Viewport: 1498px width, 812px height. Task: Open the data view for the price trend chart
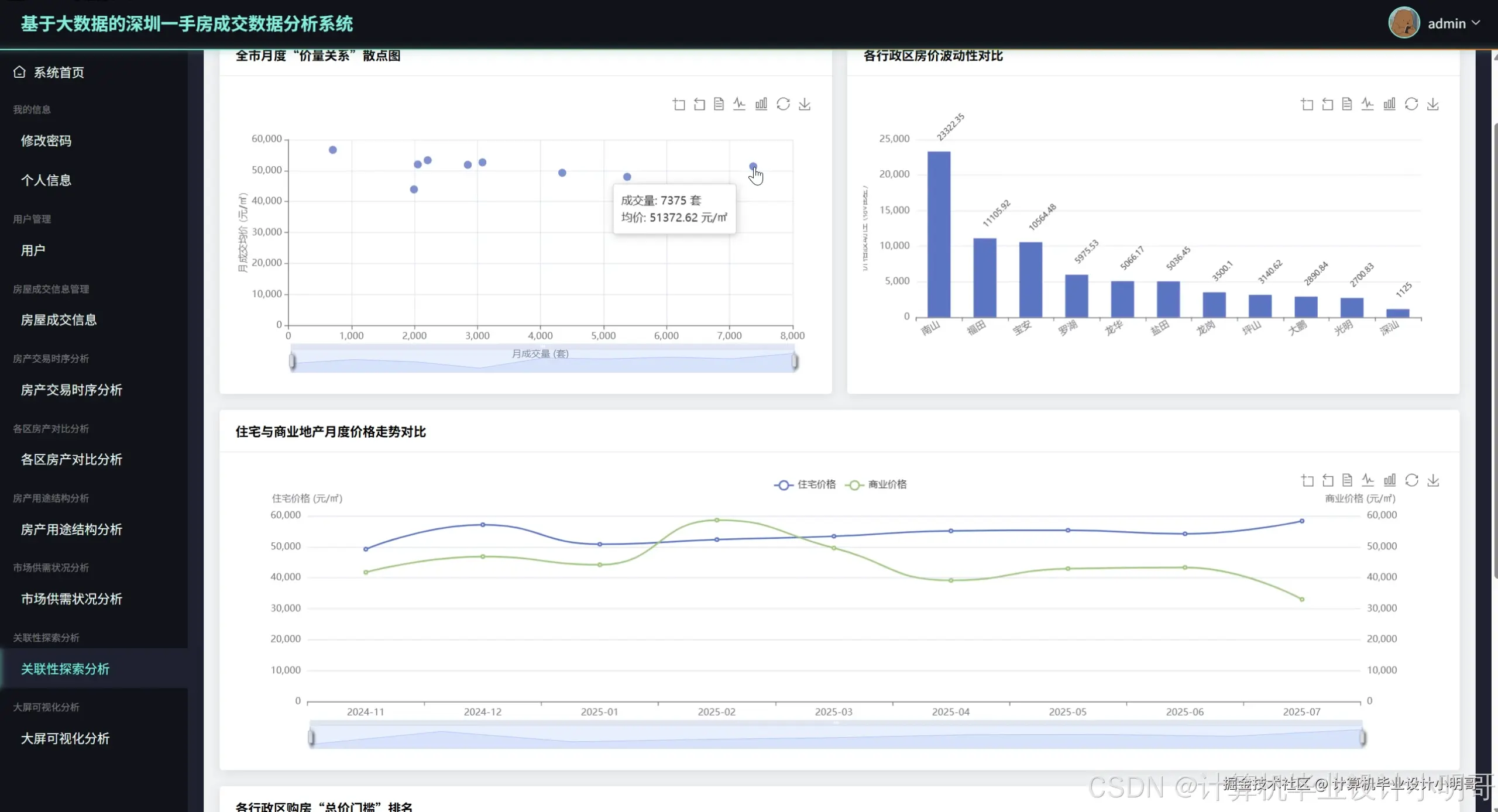click(1348, 480)
